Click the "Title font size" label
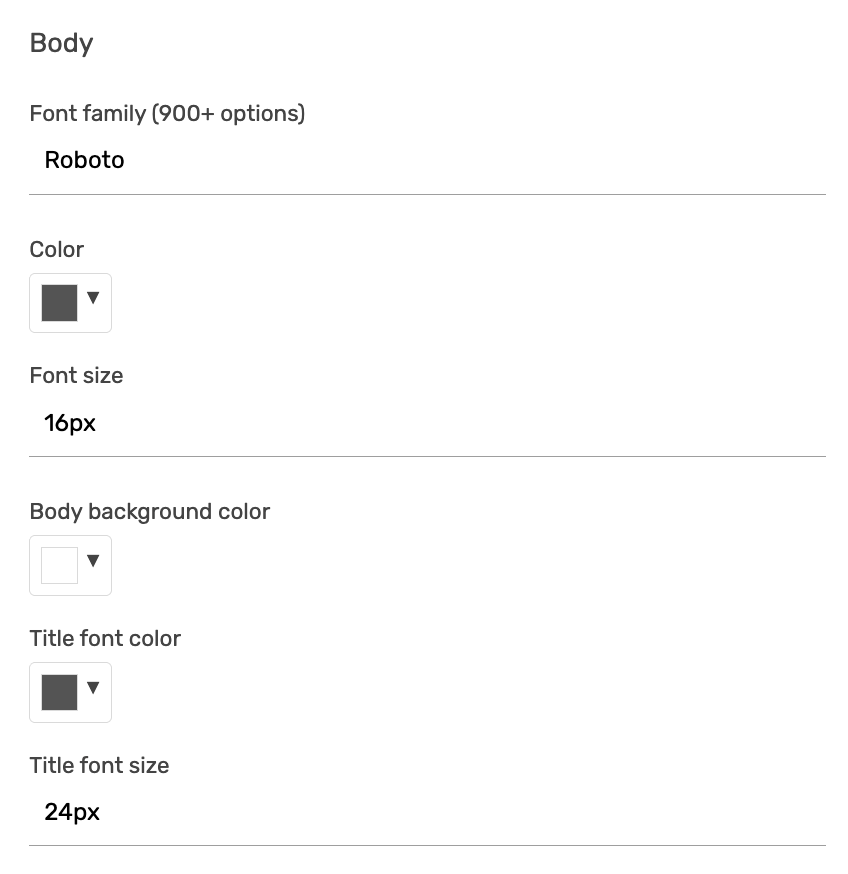Viewport: 848px width, 874px height. (99, 766)
